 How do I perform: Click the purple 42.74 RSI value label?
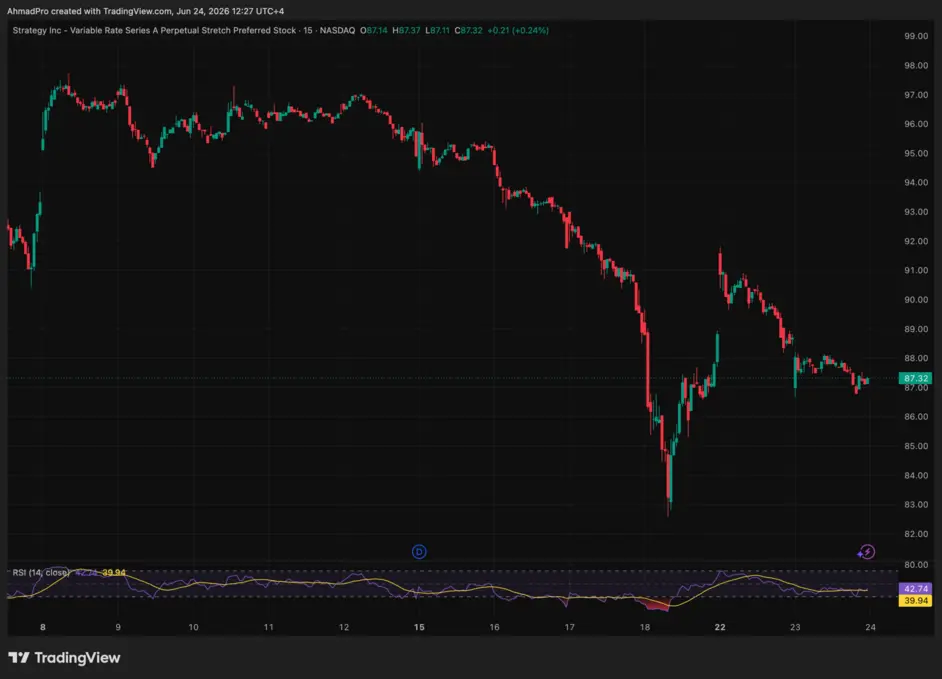tap(915, 588)
